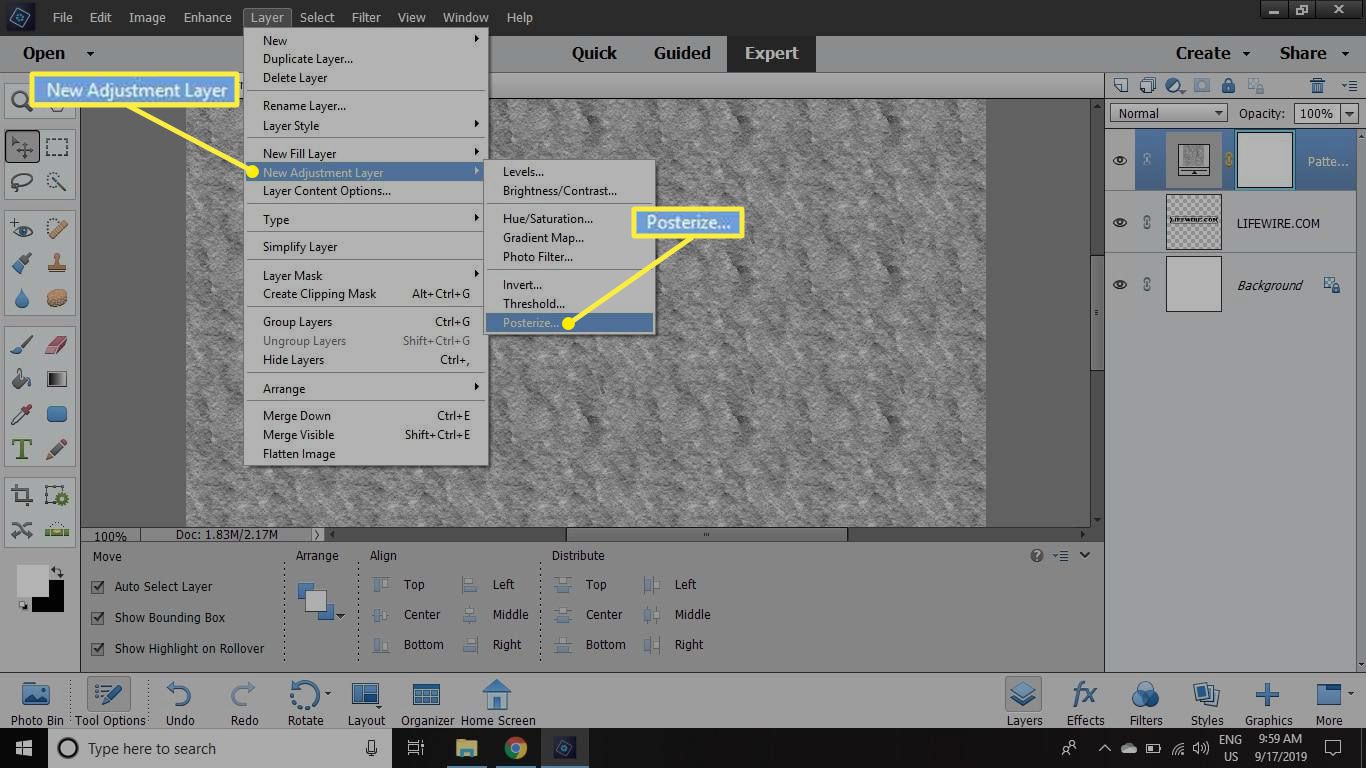Toggle Show Bounding Box checkbox
Viewport: 1366px width, 768px height.
pyautogui.click(x=98, y=618)
